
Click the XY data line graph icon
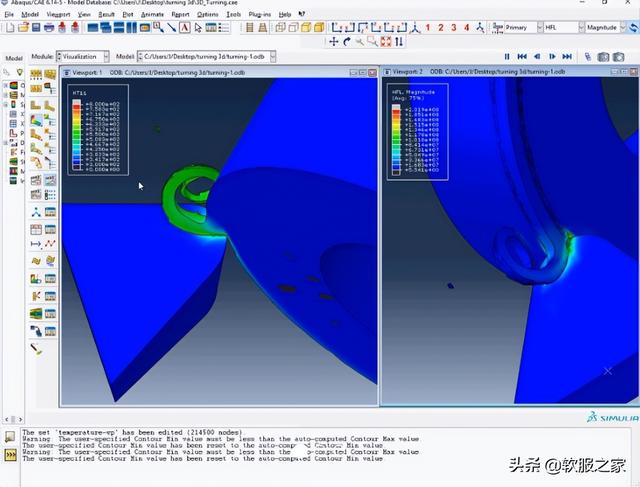(50, 244)
